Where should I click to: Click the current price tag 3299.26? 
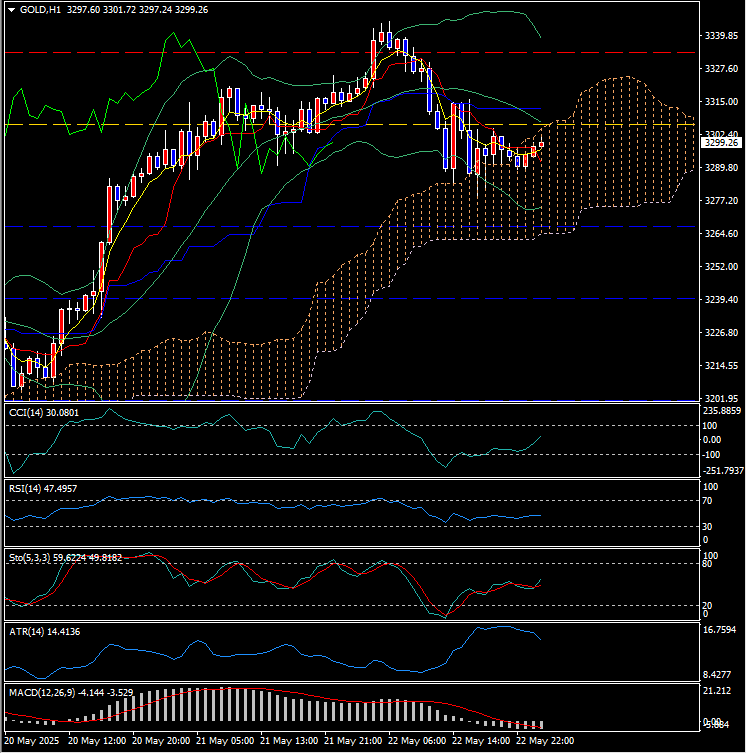click(720, 143)
